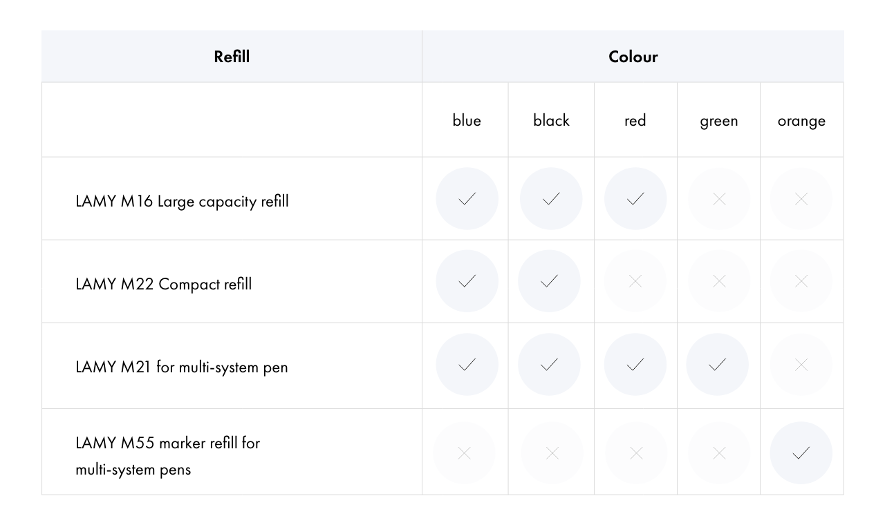Click the M16 orange cross icon
Screen dimensions: 885x525
pos(801,199)
